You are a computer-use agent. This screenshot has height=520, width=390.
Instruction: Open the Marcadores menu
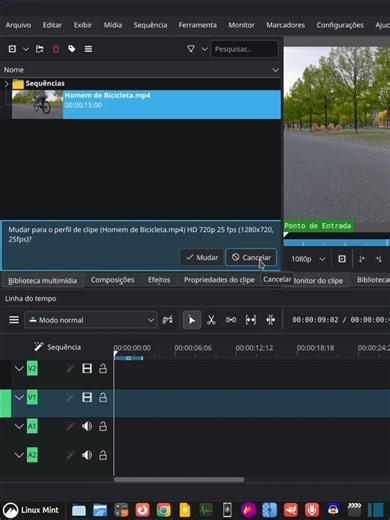coord(285,25)
